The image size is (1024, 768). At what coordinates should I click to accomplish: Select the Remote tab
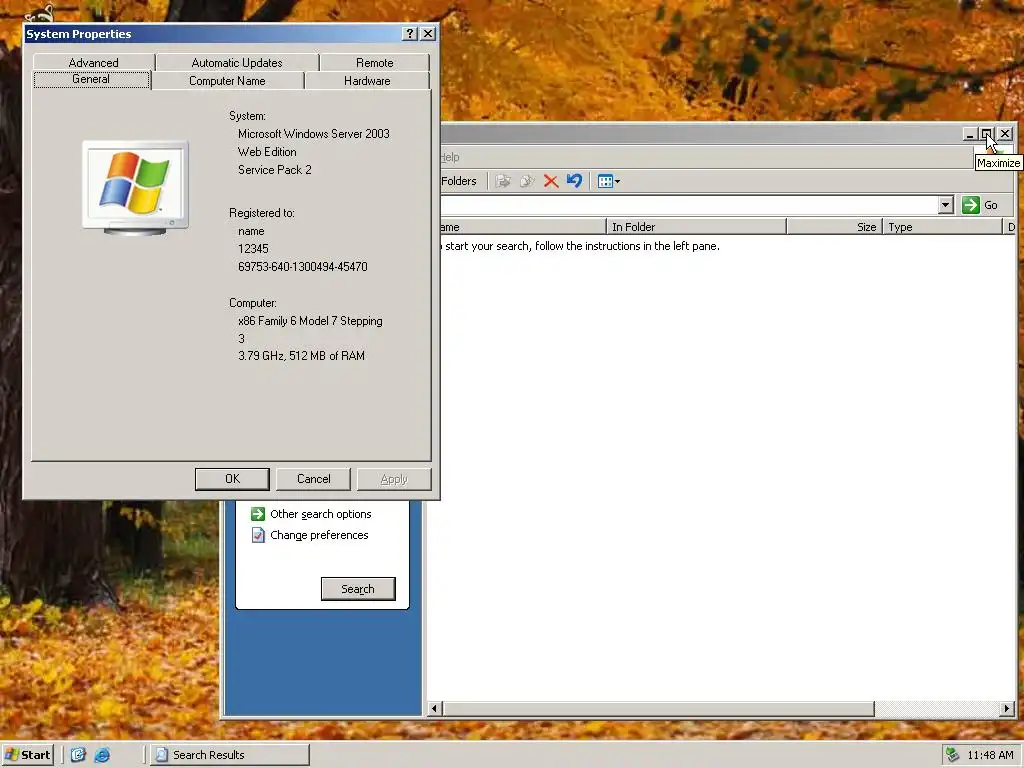tap(375, 63)
